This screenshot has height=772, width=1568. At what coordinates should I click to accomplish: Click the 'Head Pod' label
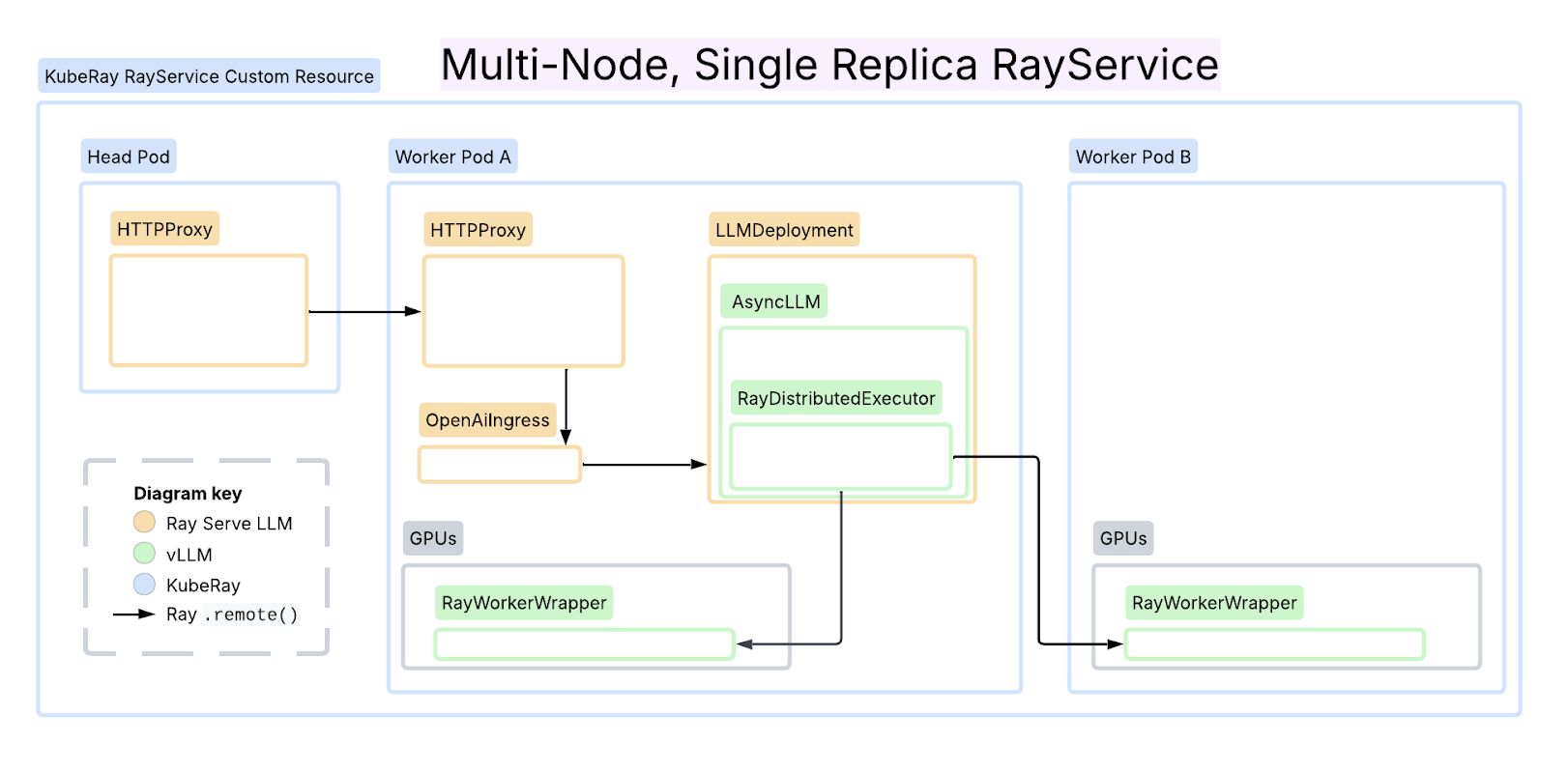(129, 157)
